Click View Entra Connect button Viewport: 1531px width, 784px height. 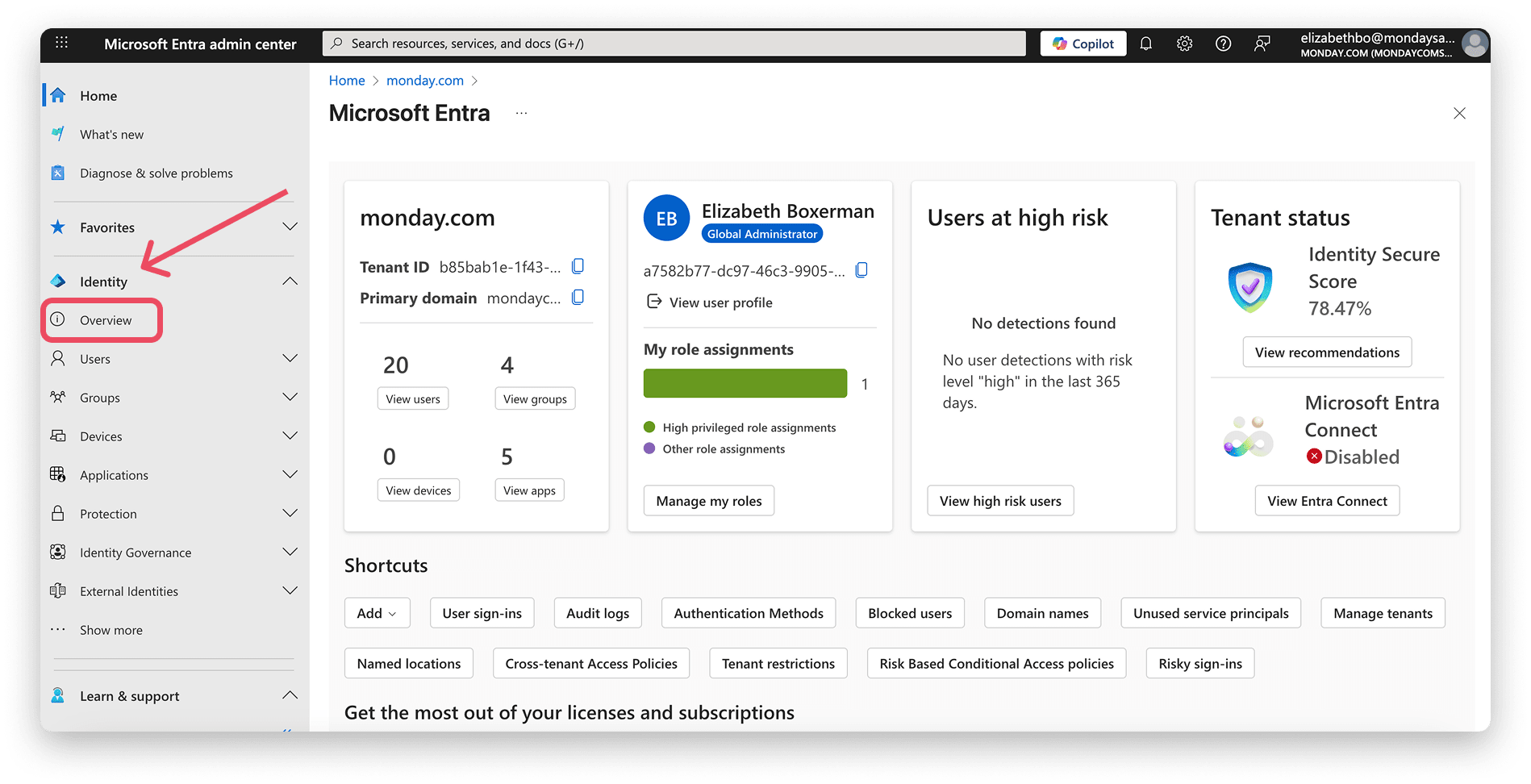pyautogui.click(x=1327, y=501)
